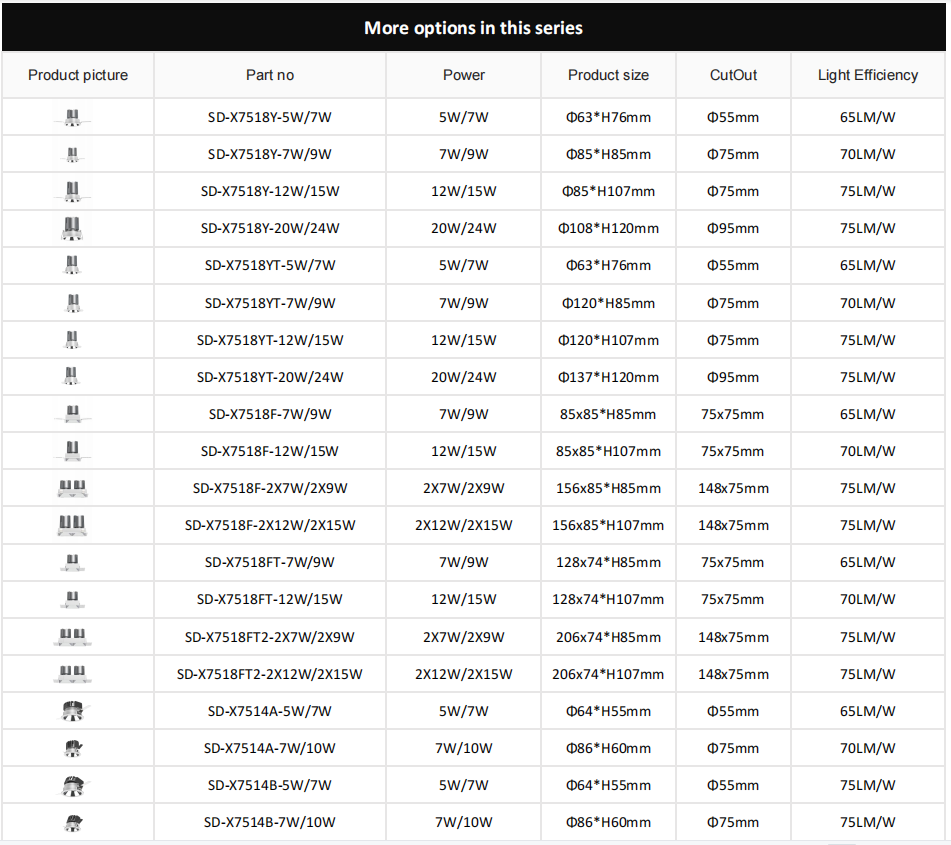
Task: Select part number SD-X7518YT-20W/24W
Action: pos(270,377)
